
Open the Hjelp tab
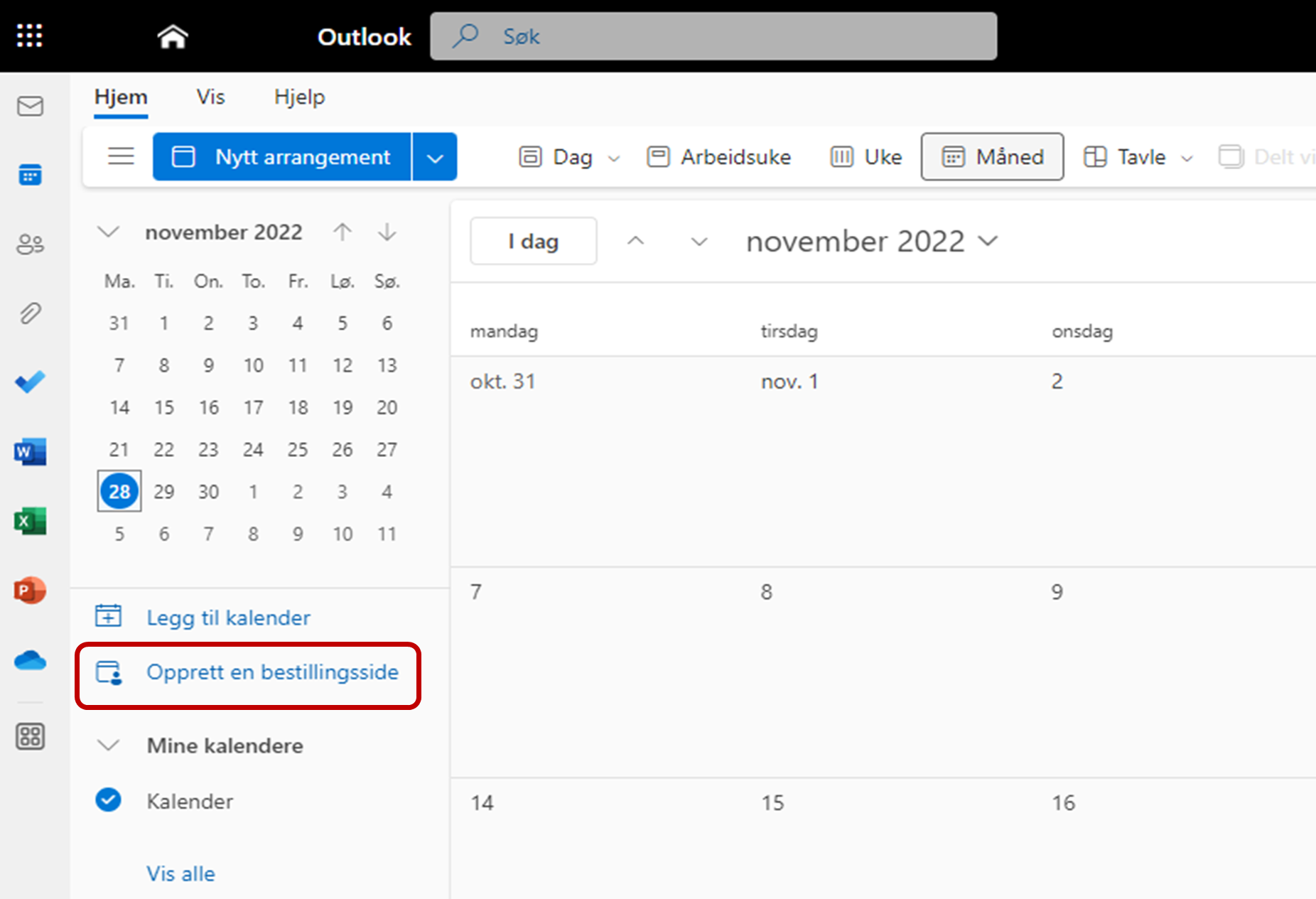(299, 97)
